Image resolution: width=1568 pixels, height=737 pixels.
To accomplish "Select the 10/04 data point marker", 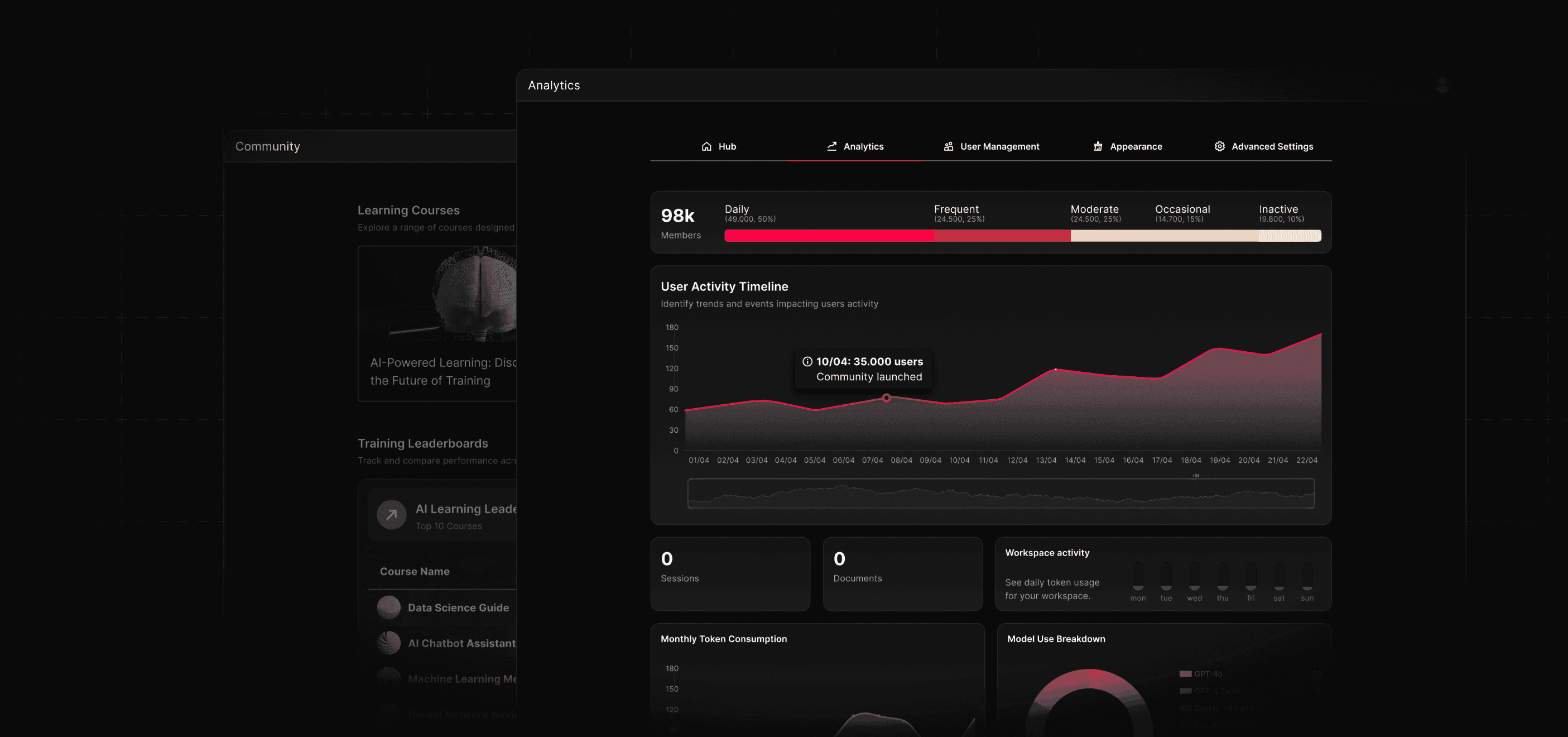I will click(x=886, y=398).
